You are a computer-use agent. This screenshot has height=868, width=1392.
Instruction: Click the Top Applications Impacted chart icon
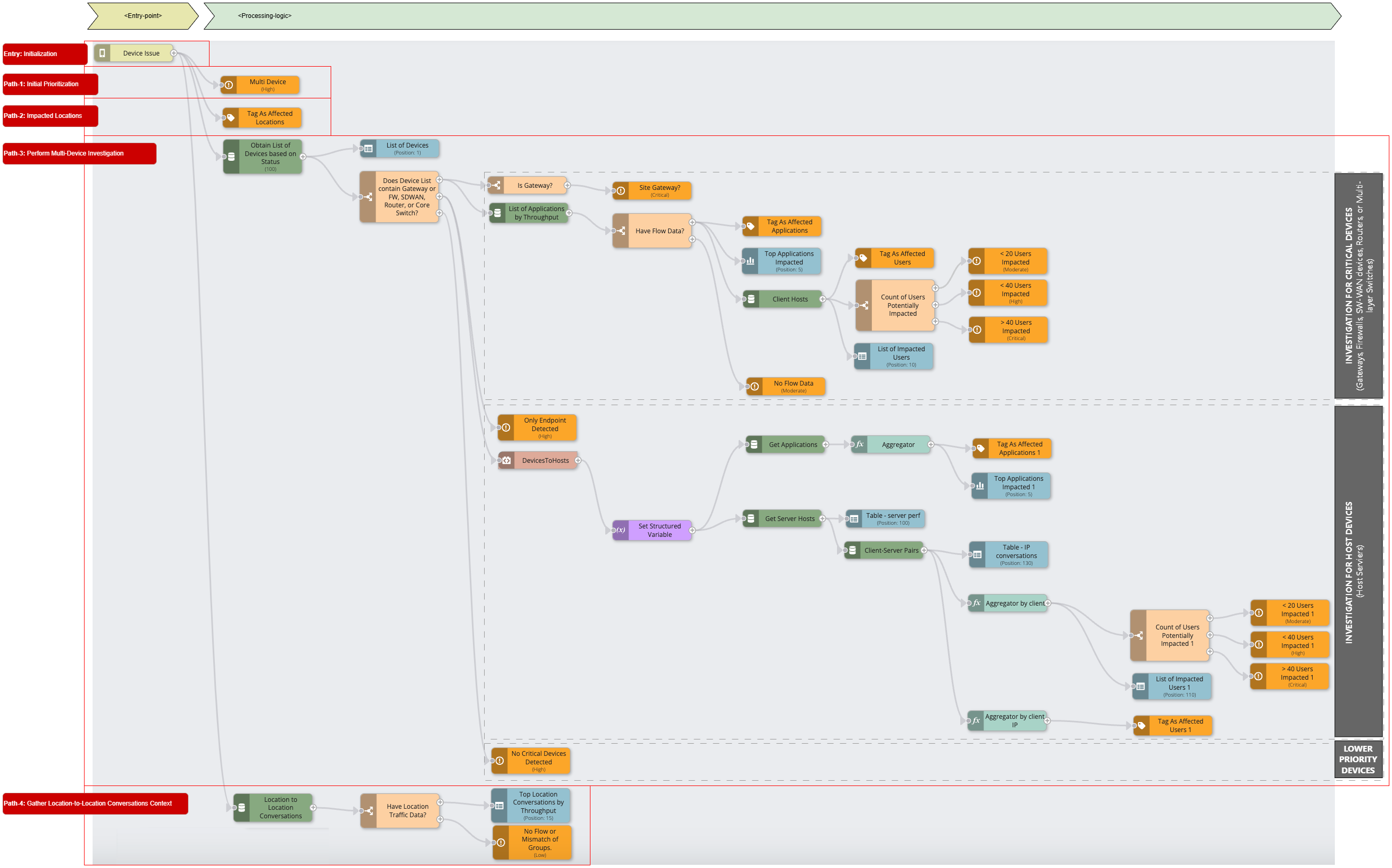coord(751,261)
